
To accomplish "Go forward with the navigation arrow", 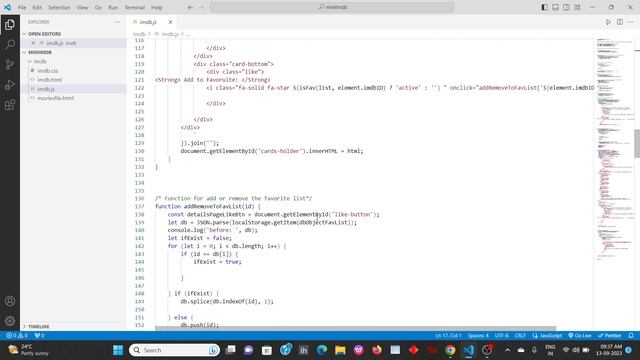I will tap(202, 7).
